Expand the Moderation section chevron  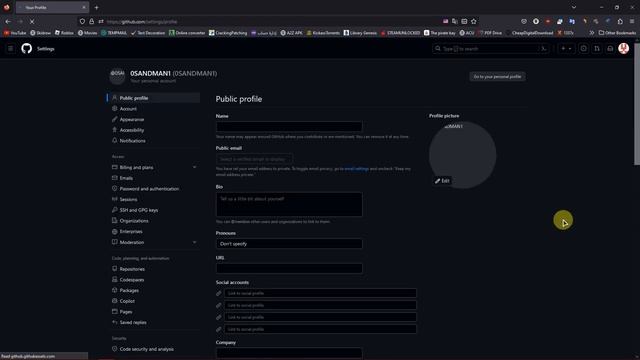point(194,242)
